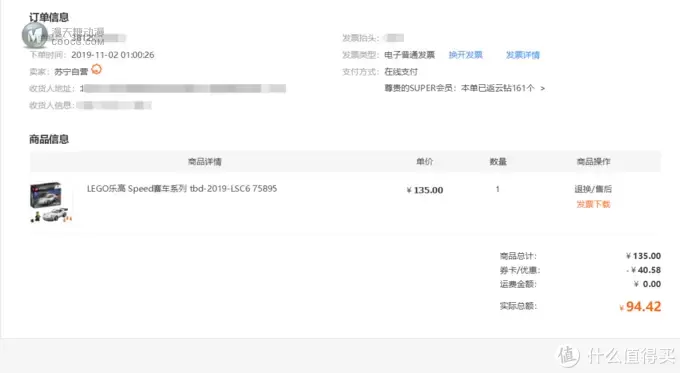Click the LEGO product thumbnail image
This screenshot has width=680, height=373.
coord(51,202)
